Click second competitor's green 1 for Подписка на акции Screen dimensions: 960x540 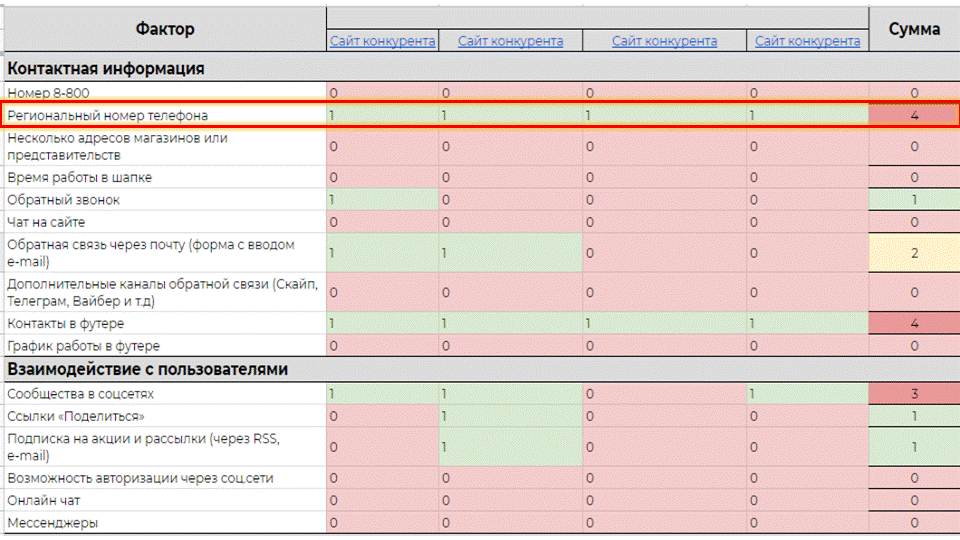511,447
